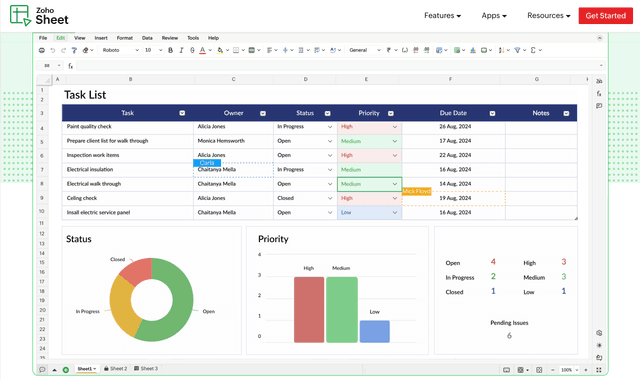Open status dropdown for Paint quality check
640x380 pixels.
click(x=330, y=127)
